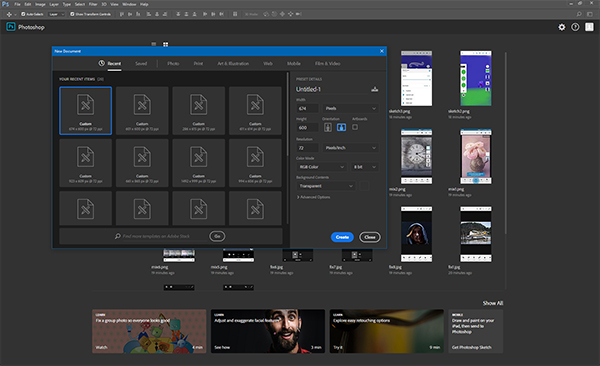Click the distribute top edges icon
Viewport: 600px width, 366px height.
point(178,14)
